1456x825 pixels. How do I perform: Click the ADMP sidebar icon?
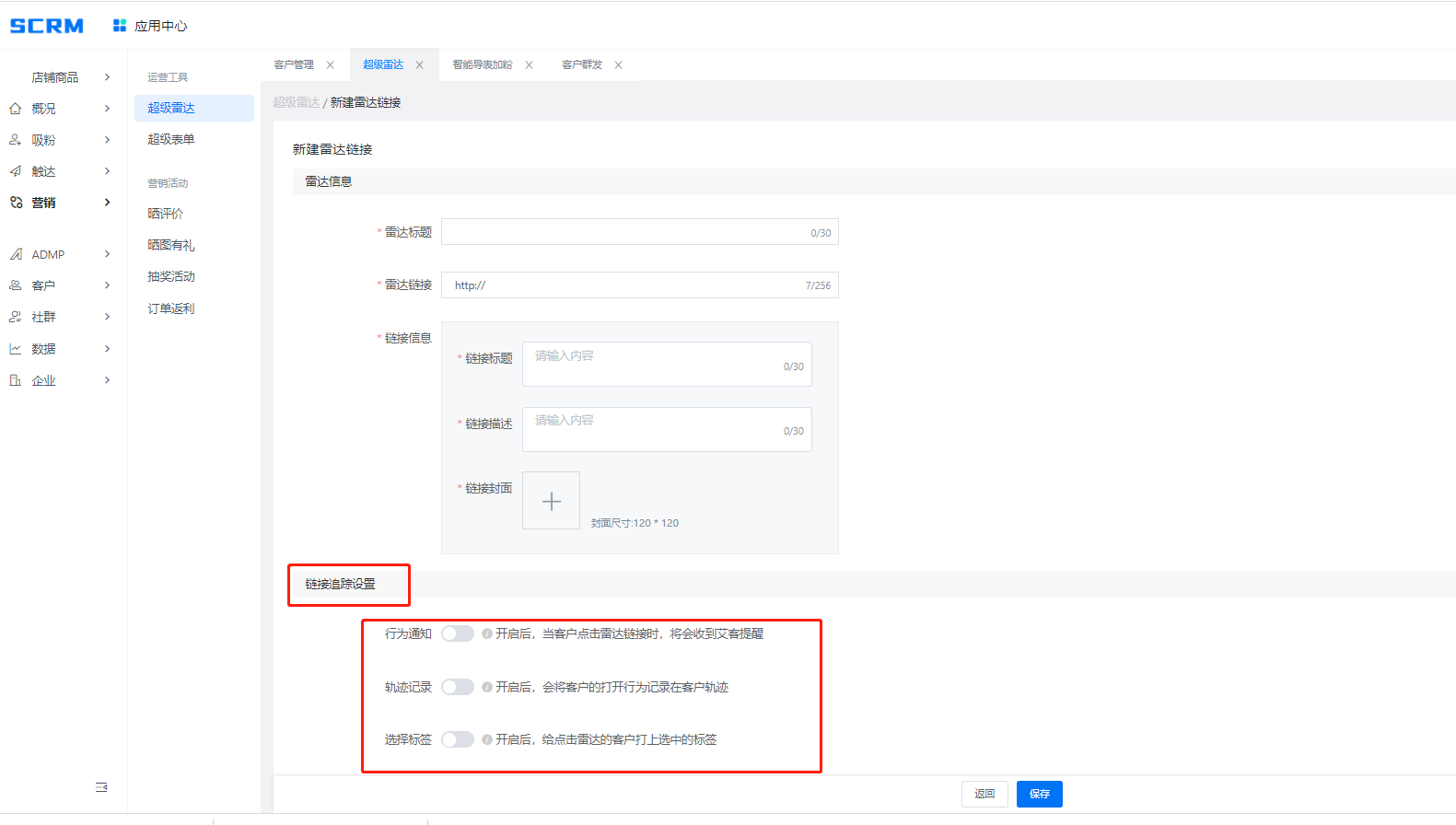click(x=16, y=254)
